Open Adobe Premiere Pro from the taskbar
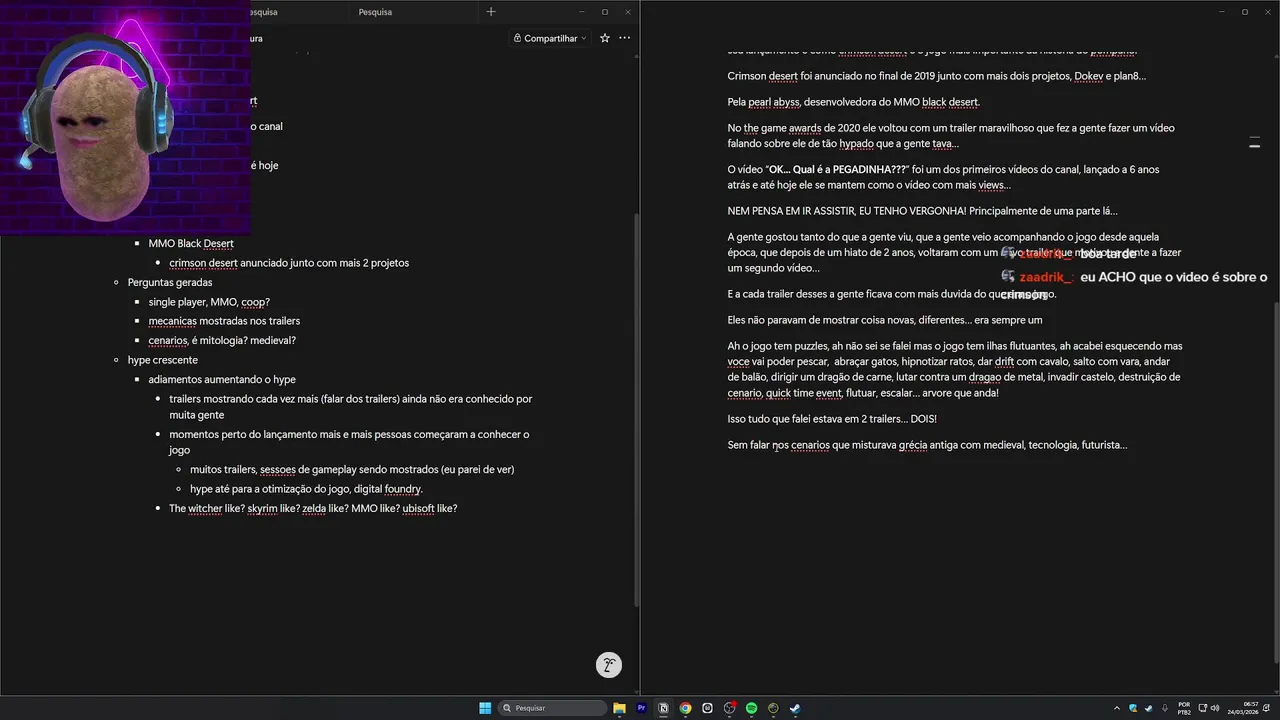The height and width of the screenshot is (720, 1280). [x=641, y=708]
